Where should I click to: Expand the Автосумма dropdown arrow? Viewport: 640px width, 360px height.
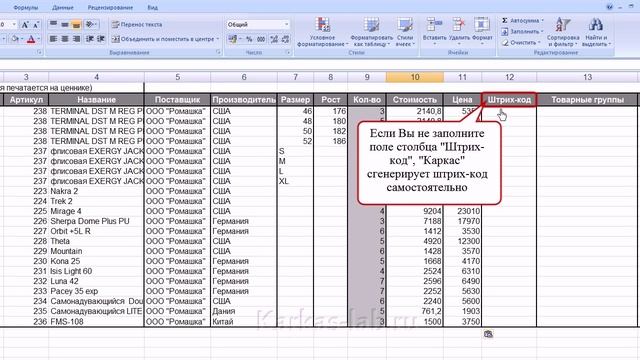coord(542,20)
